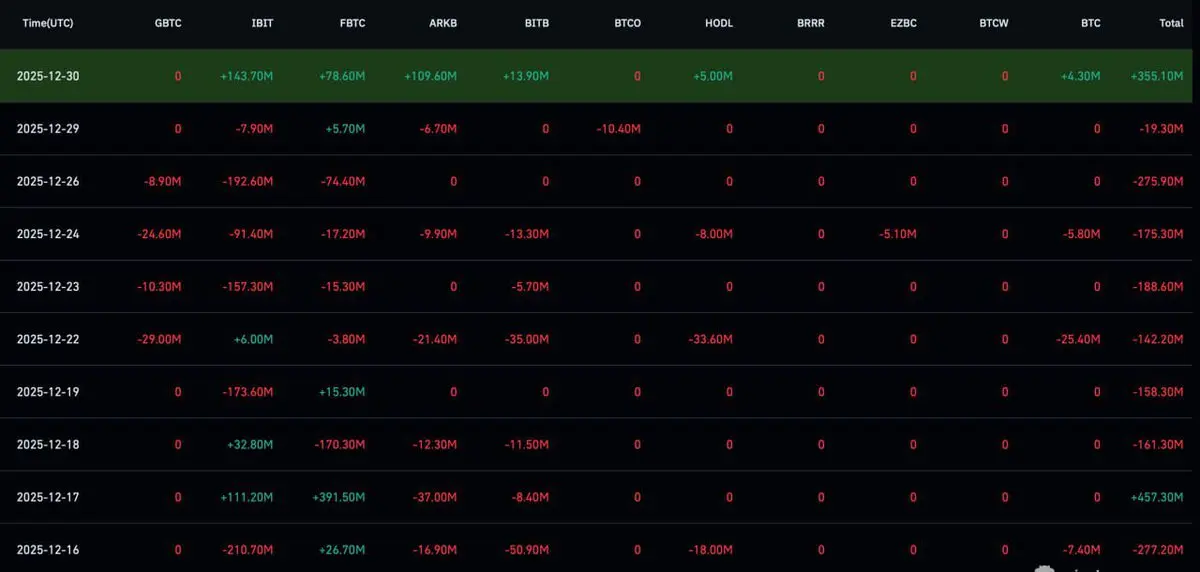1200x572 pixels.
Task: Select the +4.30M BTC value
Action: [x=1083, y=76]
